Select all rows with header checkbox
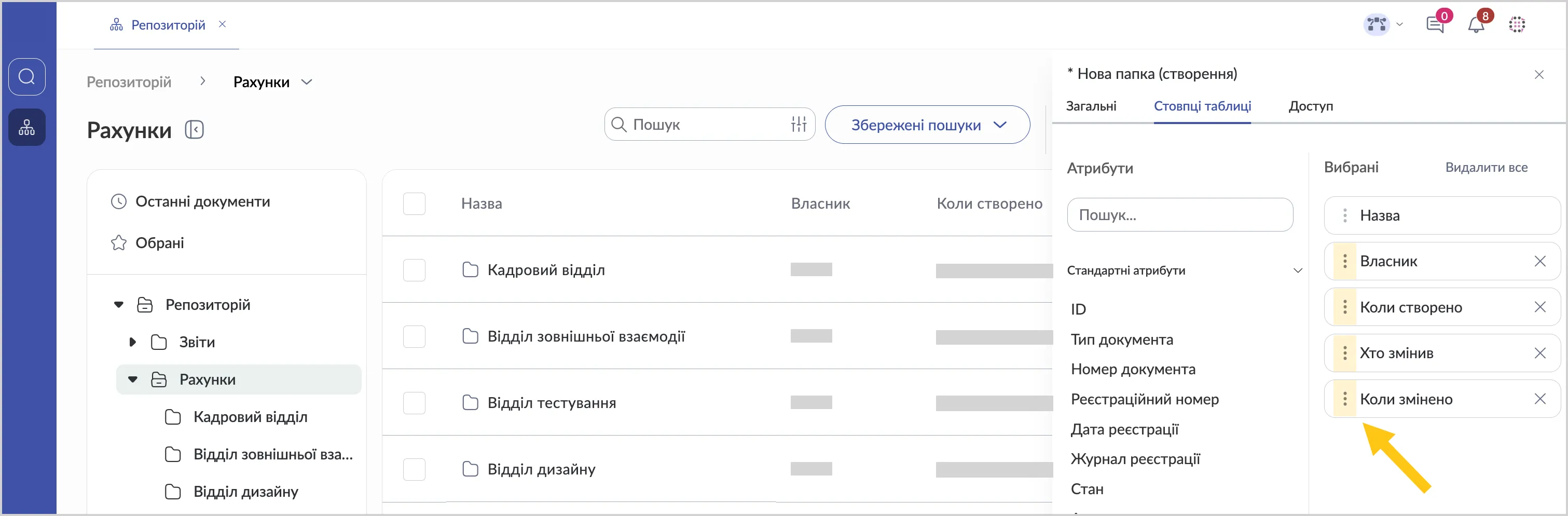The height and width of the screenshot is (516, 1568). click(x=414, y=203)
